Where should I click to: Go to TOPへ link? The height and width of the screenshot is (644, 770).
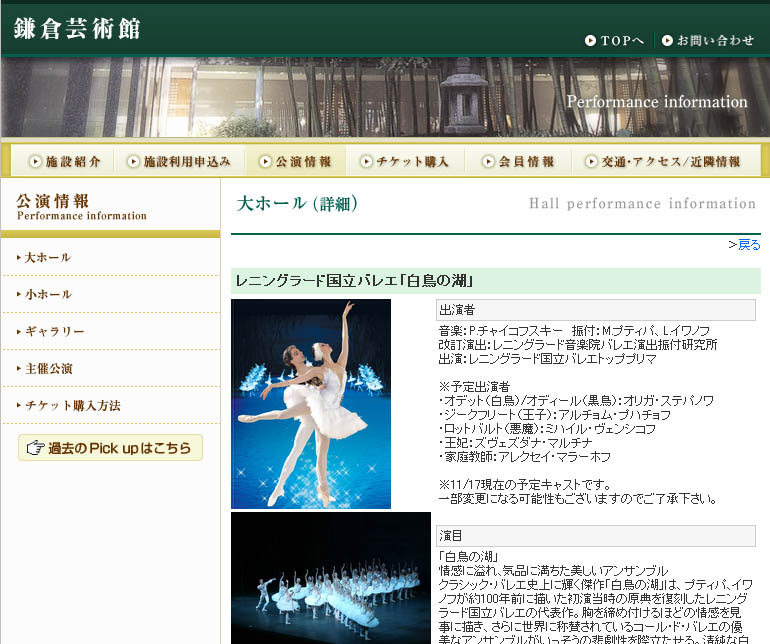click(x=614, y=41)
